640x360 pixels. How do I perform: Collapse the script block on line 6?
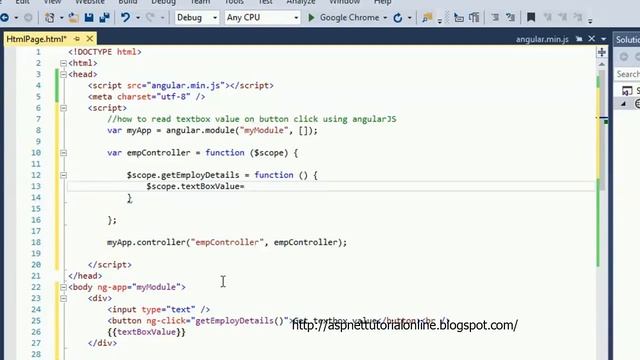(x=63, y=108)
